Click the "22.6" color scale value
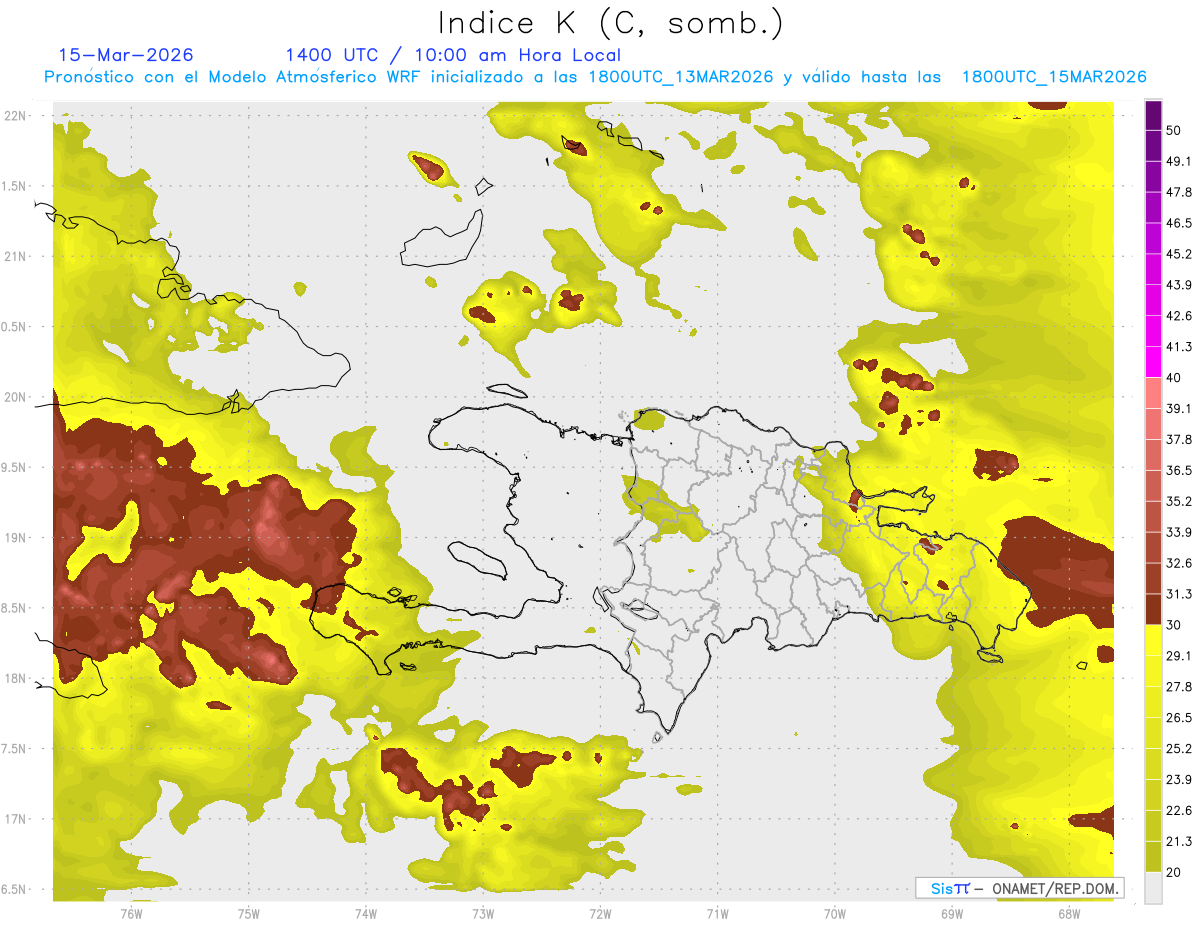Viewport: 1200px width, 927px height. (1179, 811)
